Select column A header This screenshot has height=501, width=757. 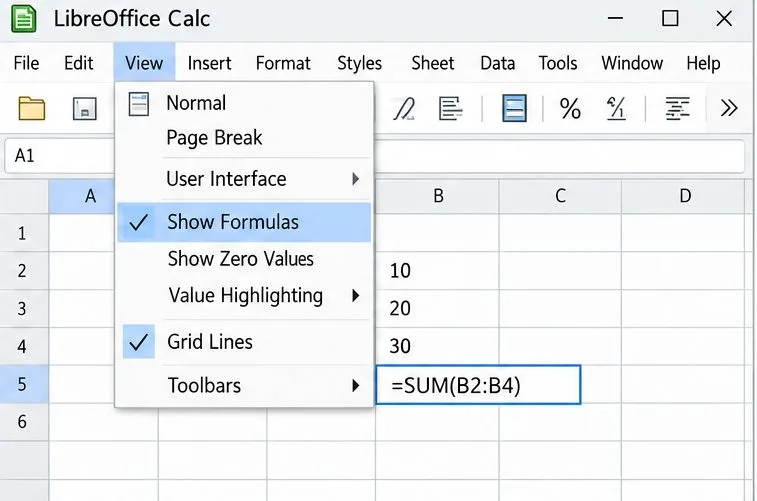[x=91, y=196]
